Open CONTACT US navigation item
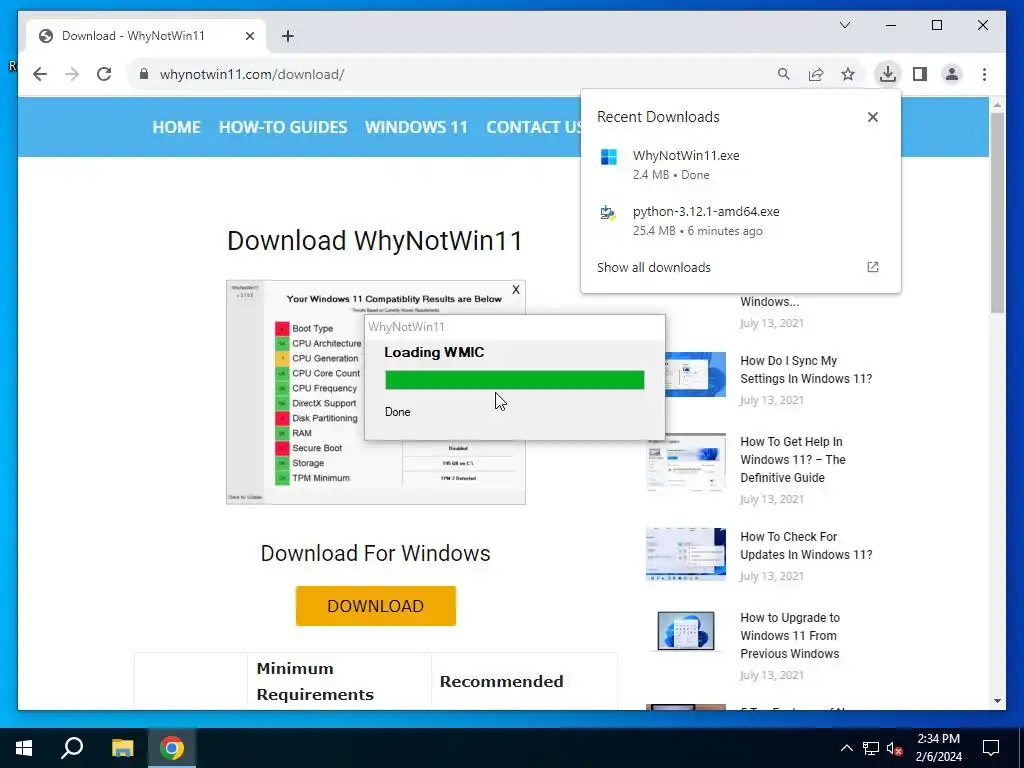 point(533,127)
